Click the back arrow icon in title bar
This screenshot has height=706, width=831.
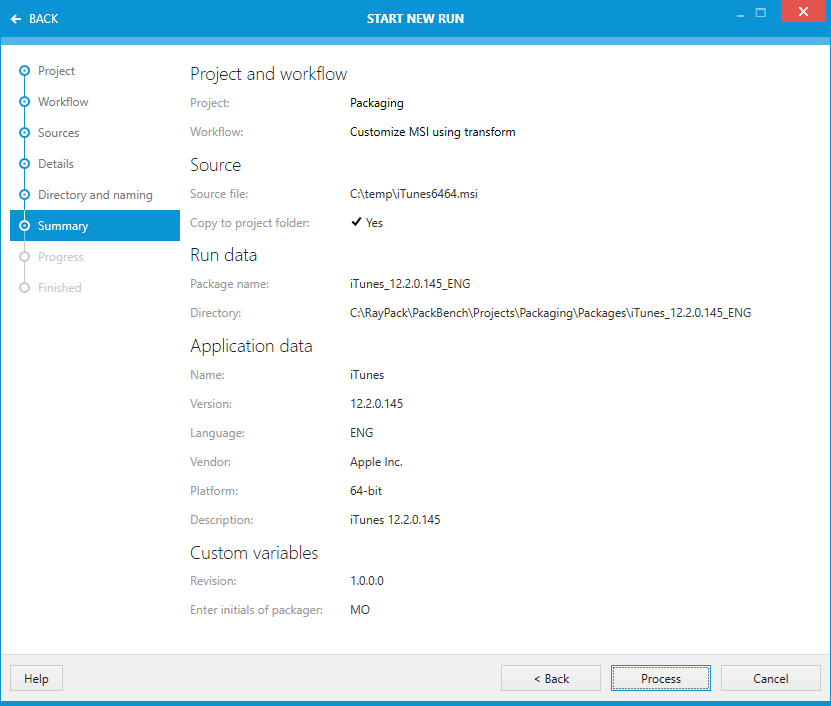[16, 19]
